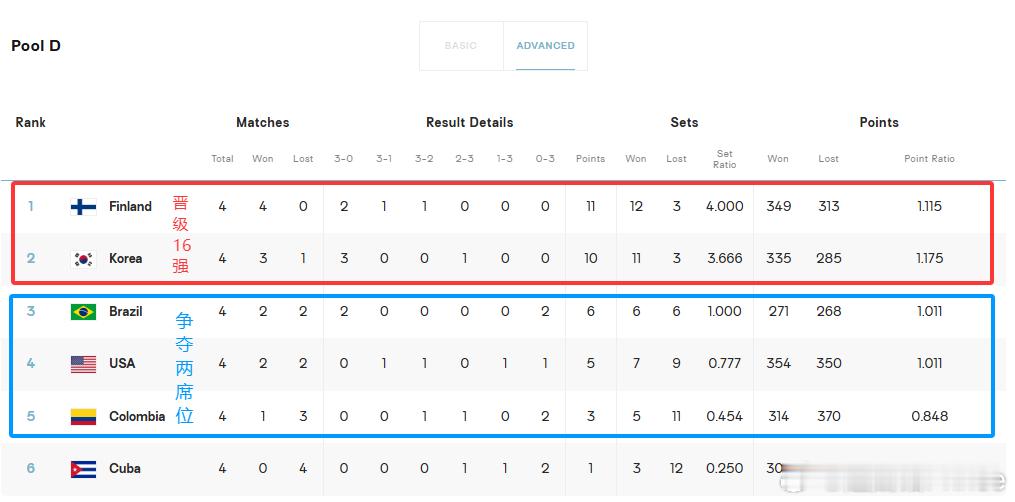Open the Brazil team name
Viewport: 1015px width, 502px height.
point(126,311)
